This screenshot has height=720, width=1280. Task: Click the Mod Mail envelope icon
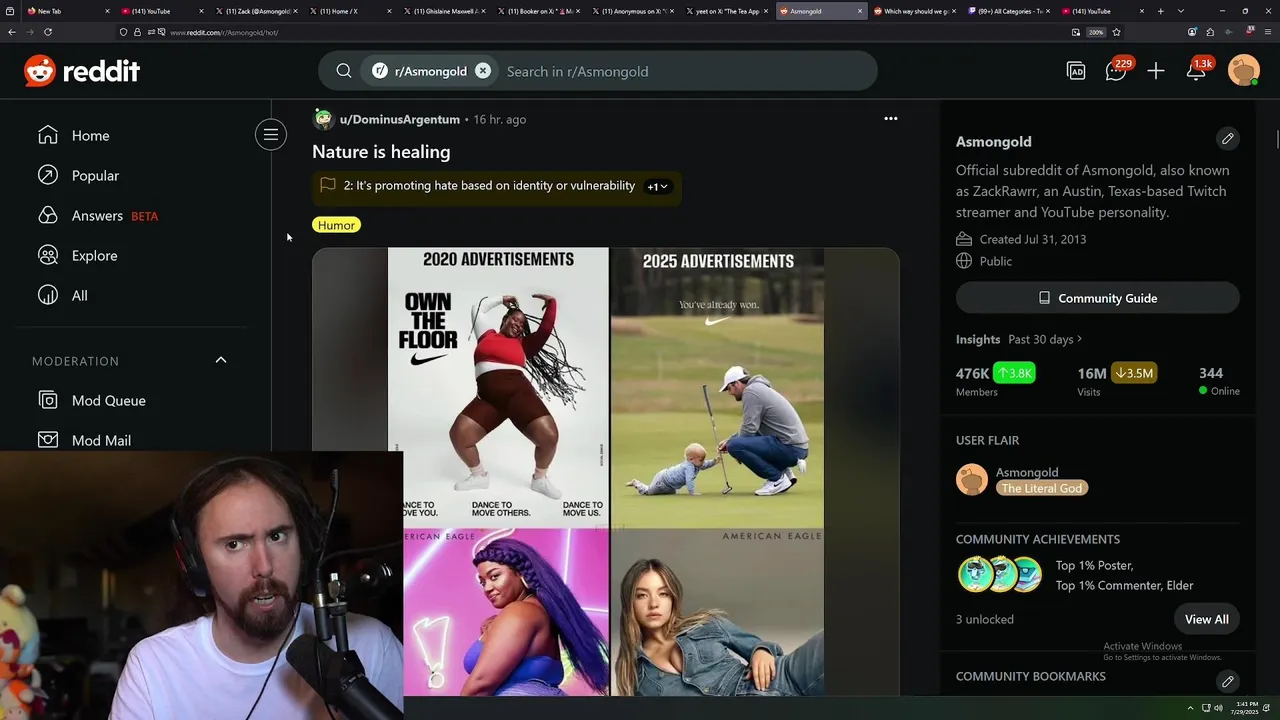pyautogui.click(x=48, y=440)
